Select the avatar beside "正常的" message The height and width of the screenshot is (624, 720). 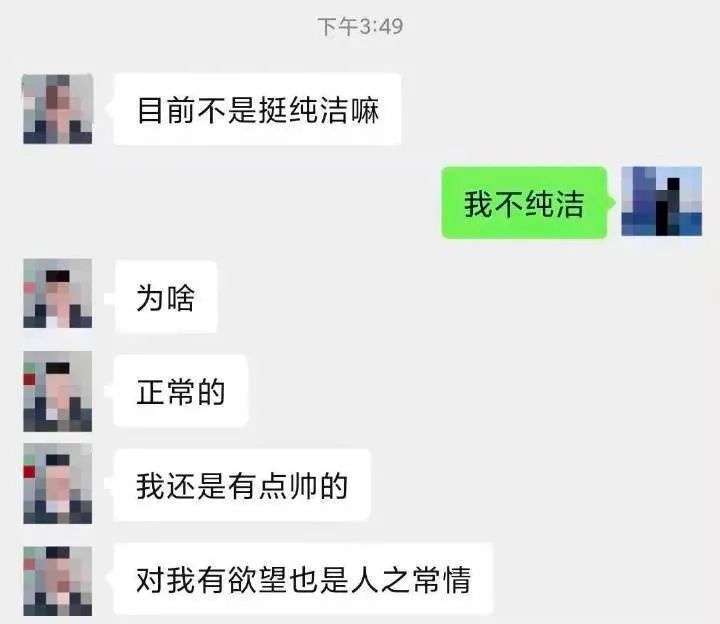coord(58,392)
